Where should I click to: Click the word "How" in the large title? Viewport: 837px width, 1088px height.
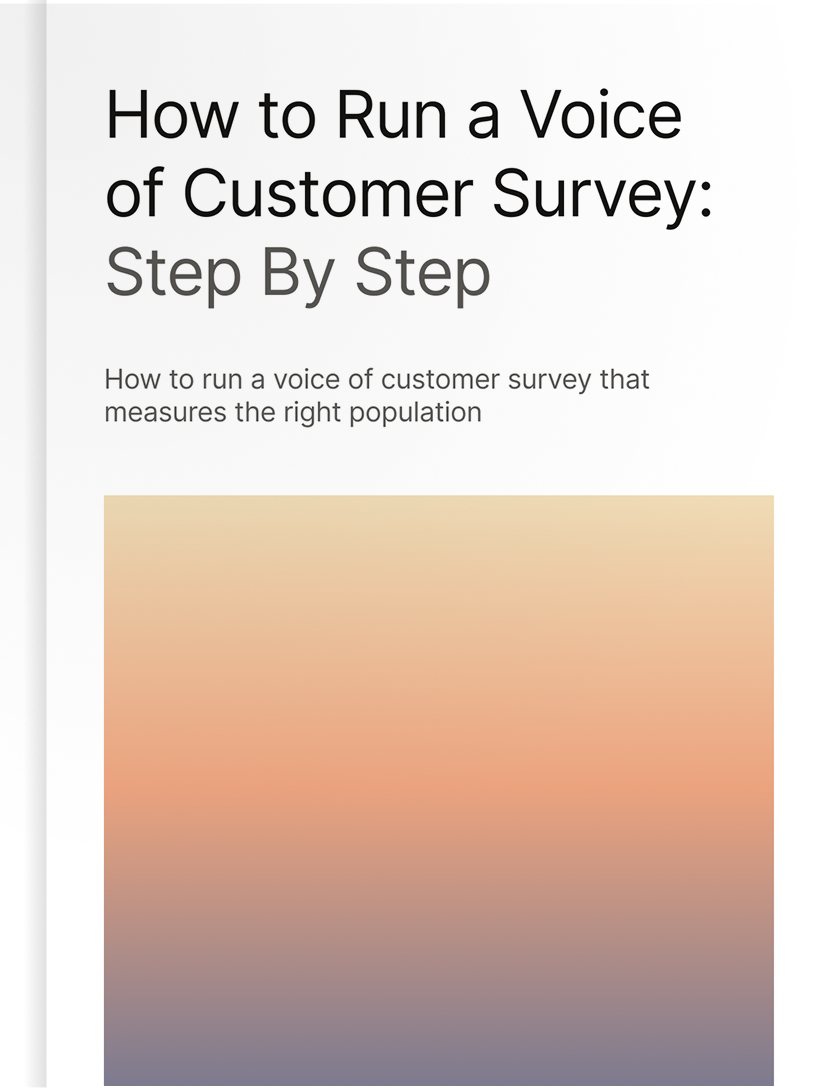tap(171, 115)
